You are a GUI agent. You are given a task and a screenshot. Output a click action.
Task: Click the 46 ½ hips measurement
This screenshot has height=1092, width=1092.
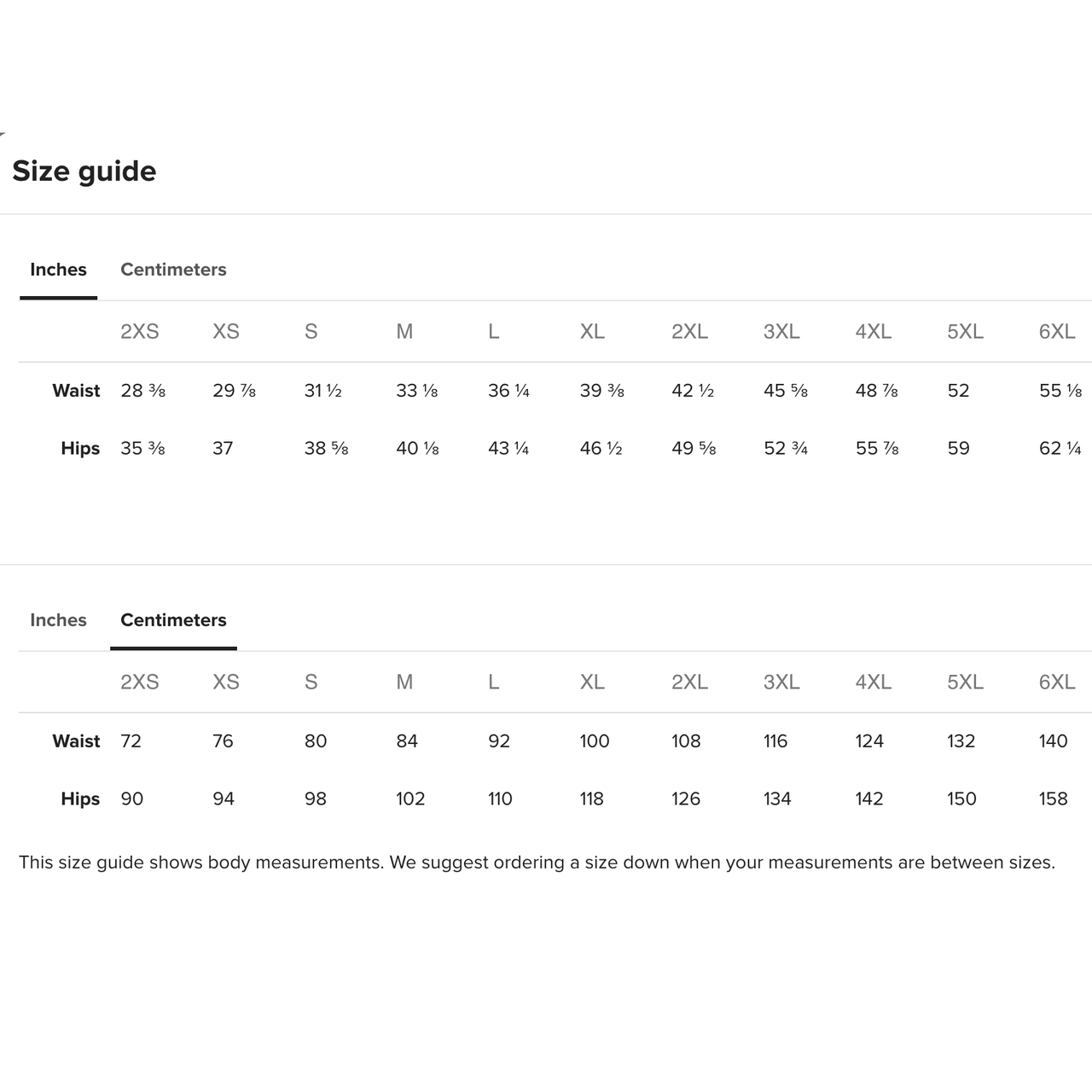(601, 449)
